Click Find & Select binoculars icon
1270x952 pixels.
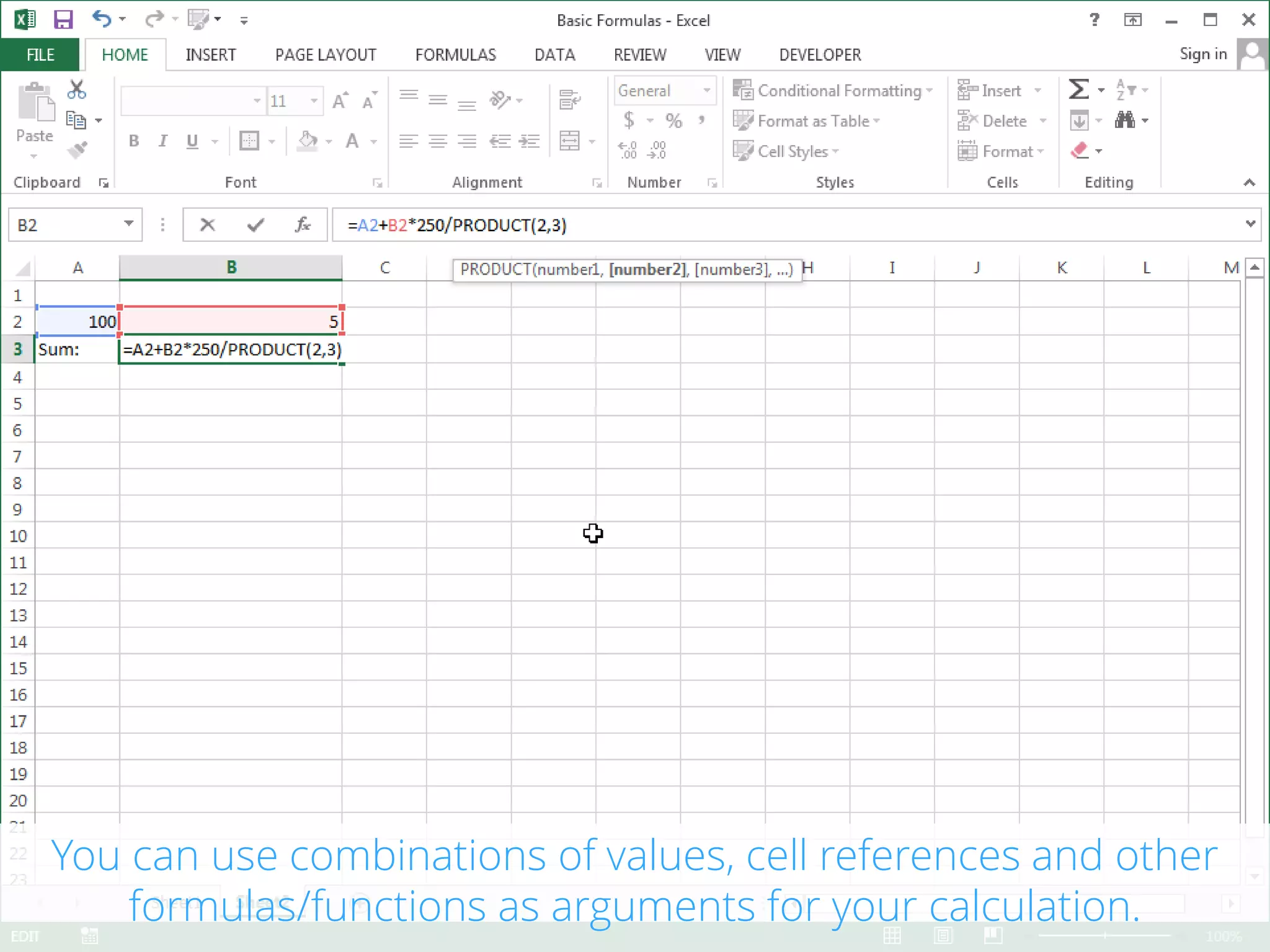pos(1125,120)
